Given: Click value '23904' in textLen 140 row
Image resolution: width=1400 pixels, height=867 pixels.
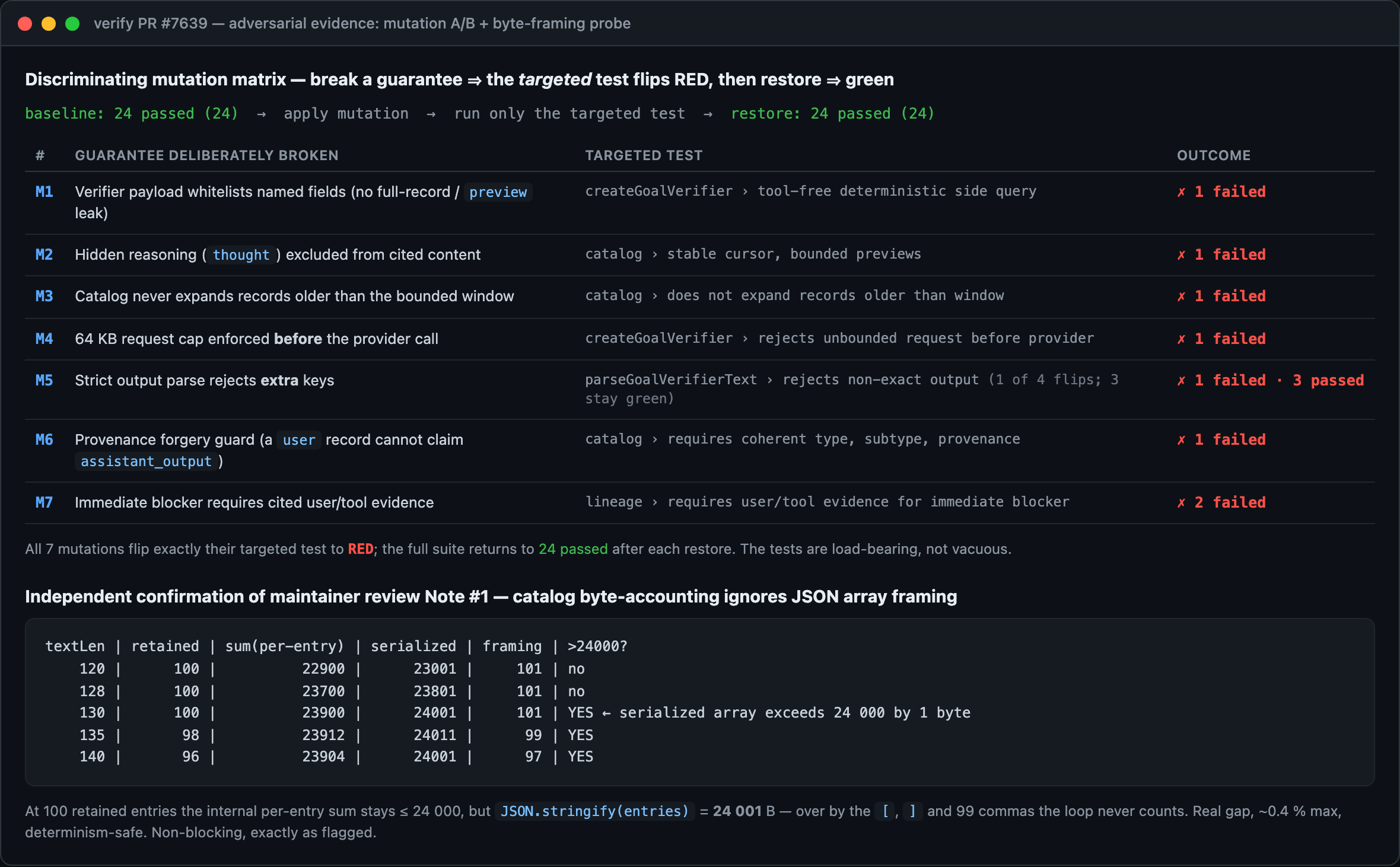Looking at the screenshot, I should (323, 756).
